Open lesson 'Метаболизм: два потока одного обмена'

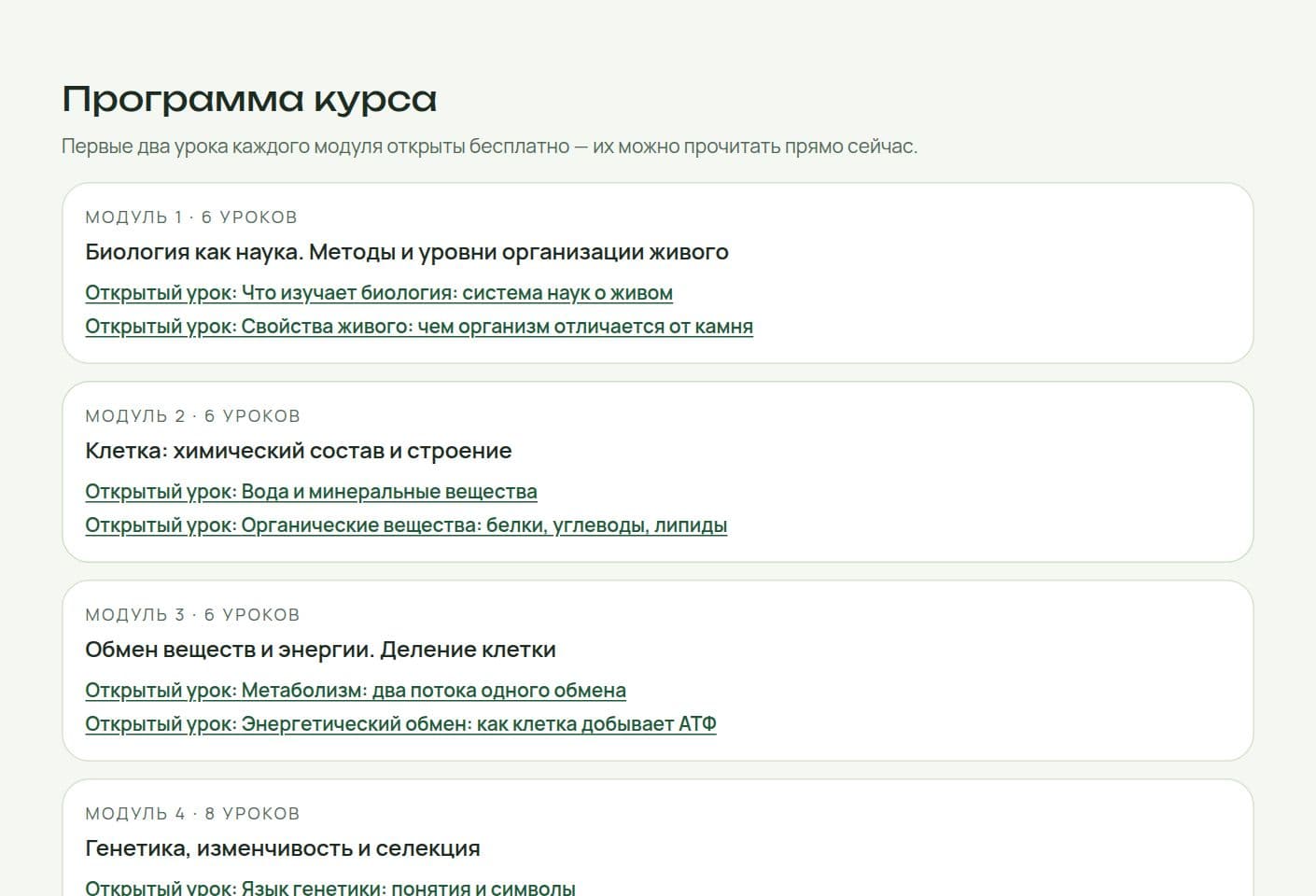coord(356,691)
